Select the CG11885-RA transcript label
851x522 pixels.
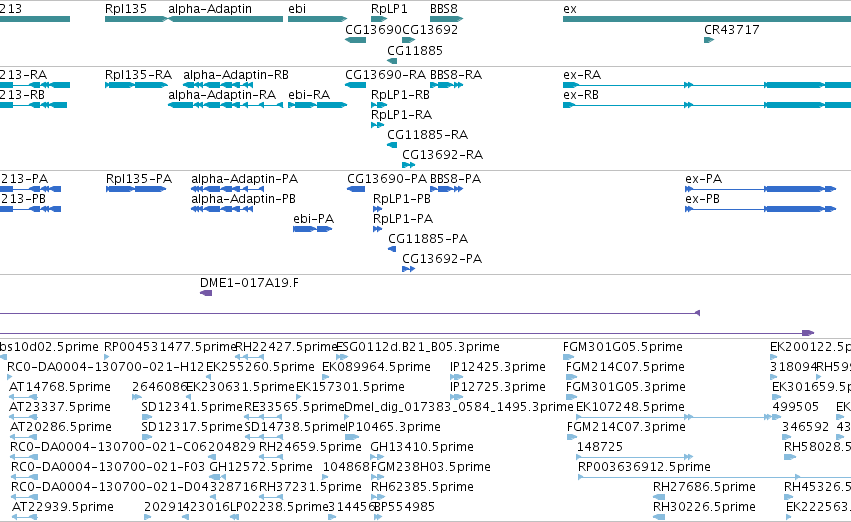point(428,135)
